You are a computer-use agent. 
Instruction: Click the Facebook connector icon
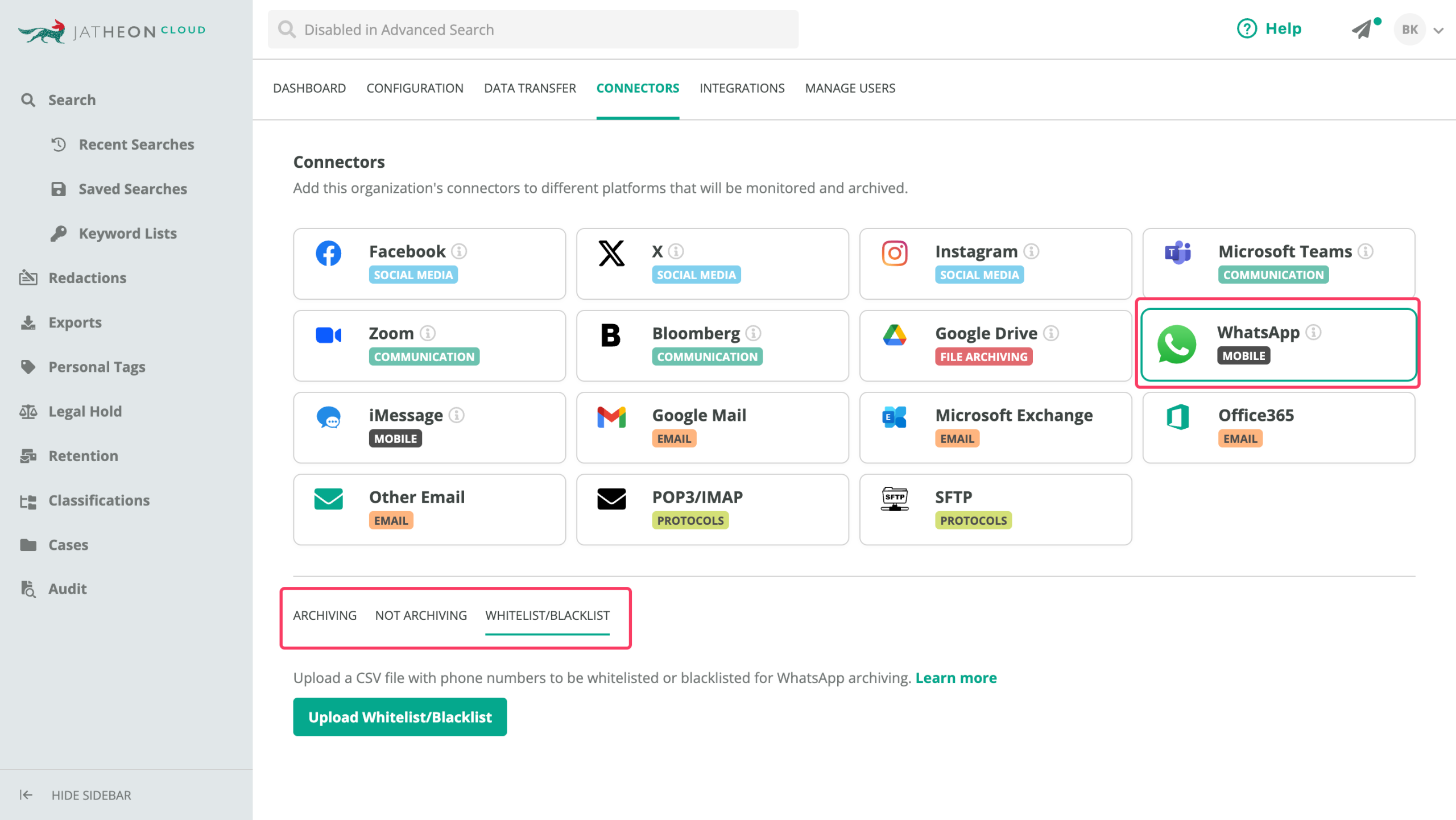pos(328,254)
